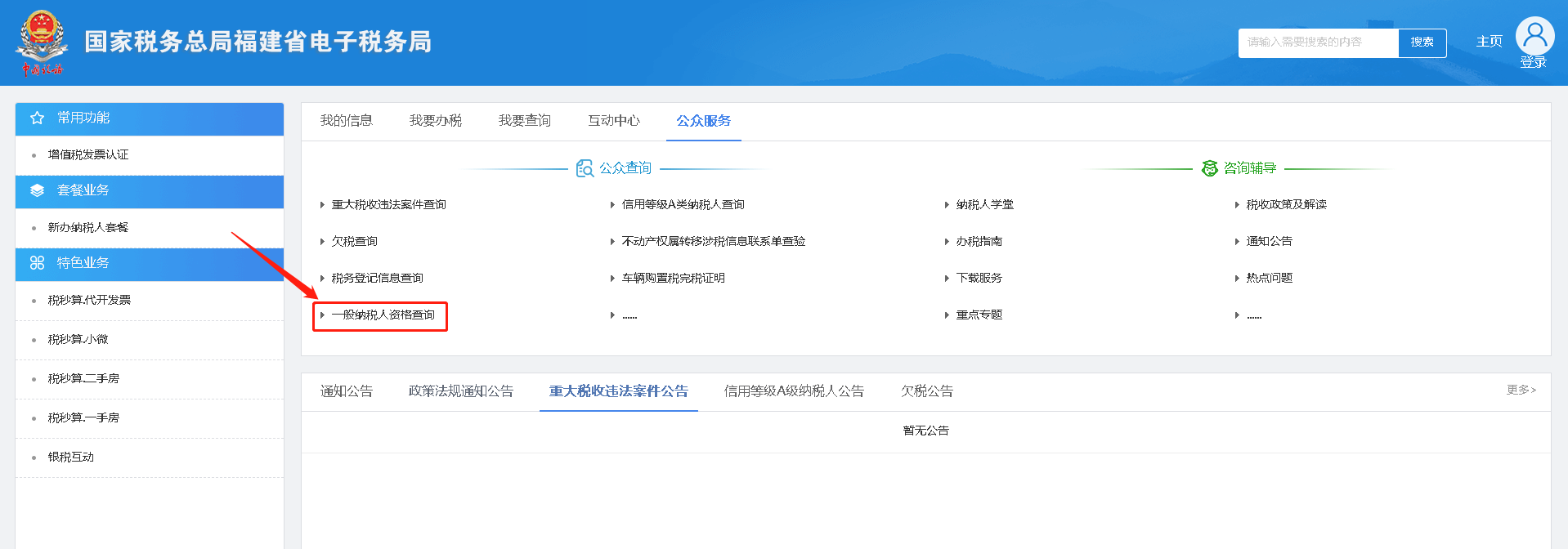The width and height of the screenshot is (1568, 549).
Task: Open 一般纳税人资格查询 link
Action: pos(383,315)
